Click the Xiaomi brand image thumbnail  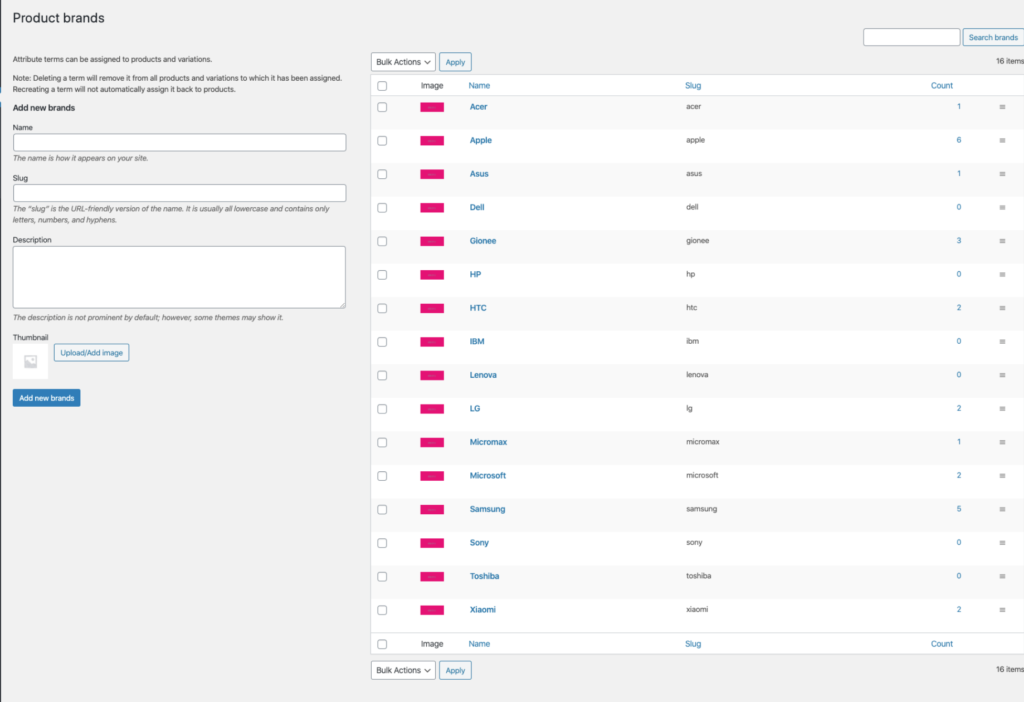pos(432,610)
